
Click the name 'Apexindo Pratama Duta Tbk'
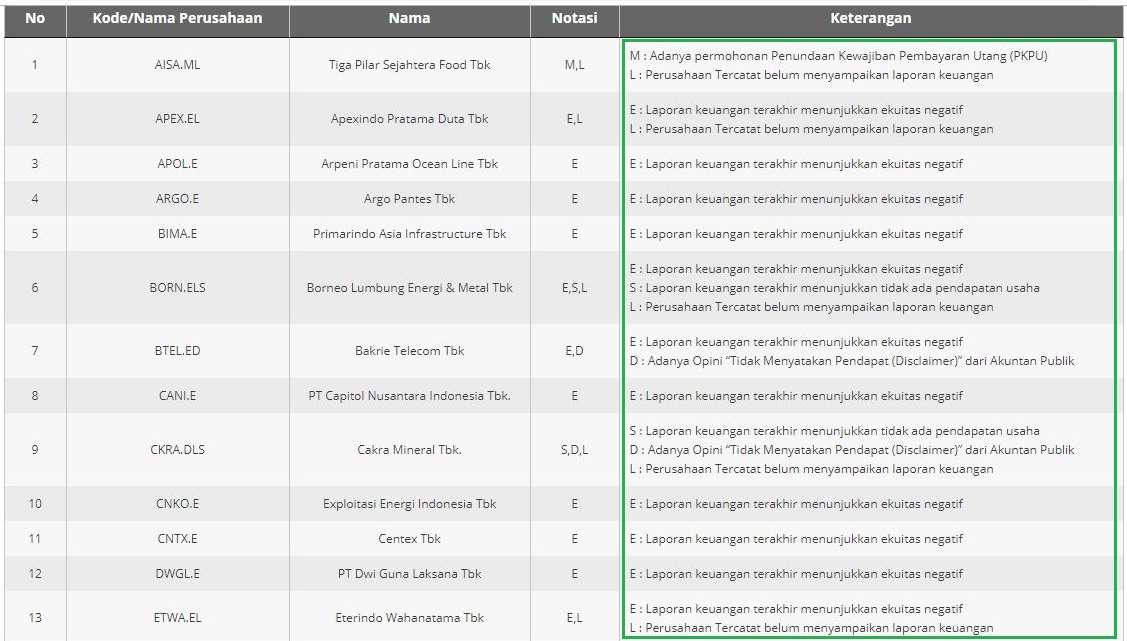410,119
